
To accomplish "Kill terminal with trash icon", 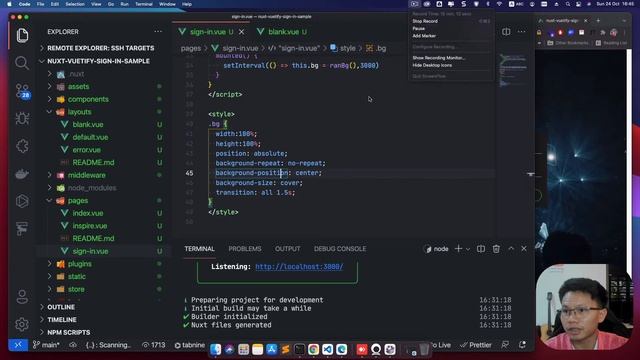I will click(x=496, y=249).
